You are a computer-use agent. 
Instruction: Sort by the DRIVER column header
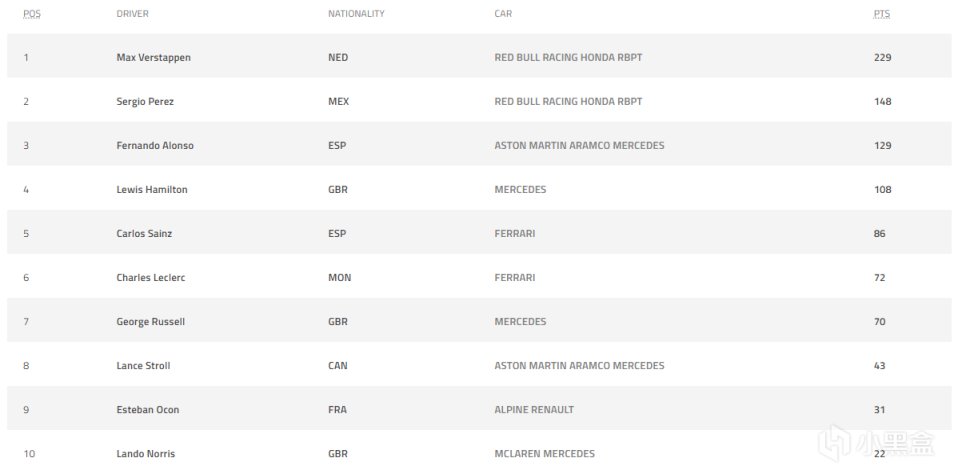tap(133, 14)
